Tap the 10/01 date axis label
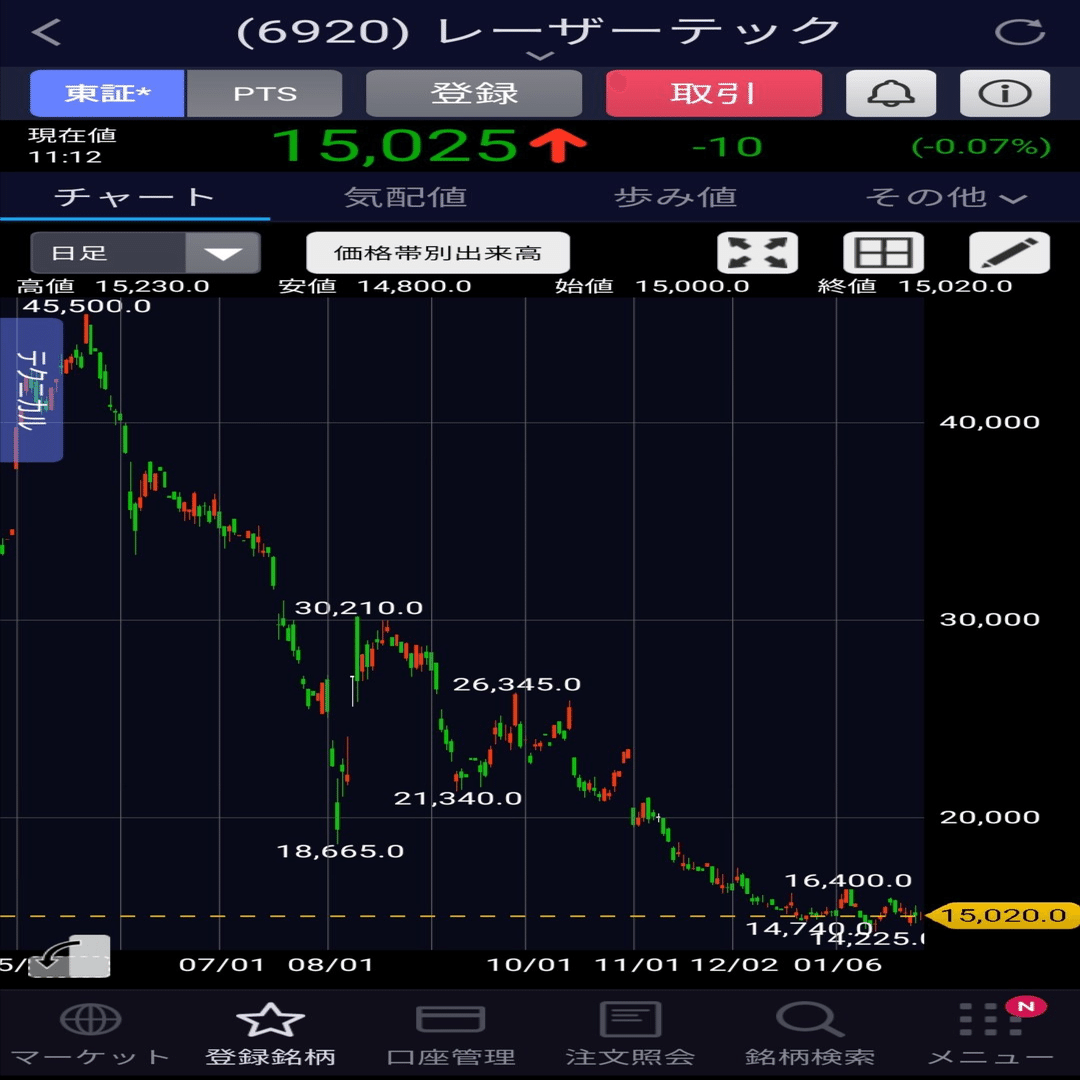This screenshot has height=1080, width=1080. pos(529,964)
